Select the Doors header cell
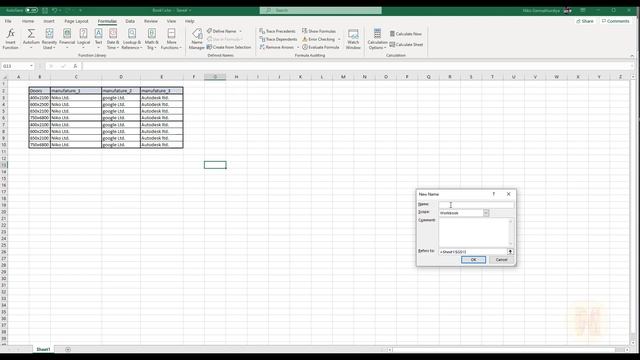 pos(40,91)
